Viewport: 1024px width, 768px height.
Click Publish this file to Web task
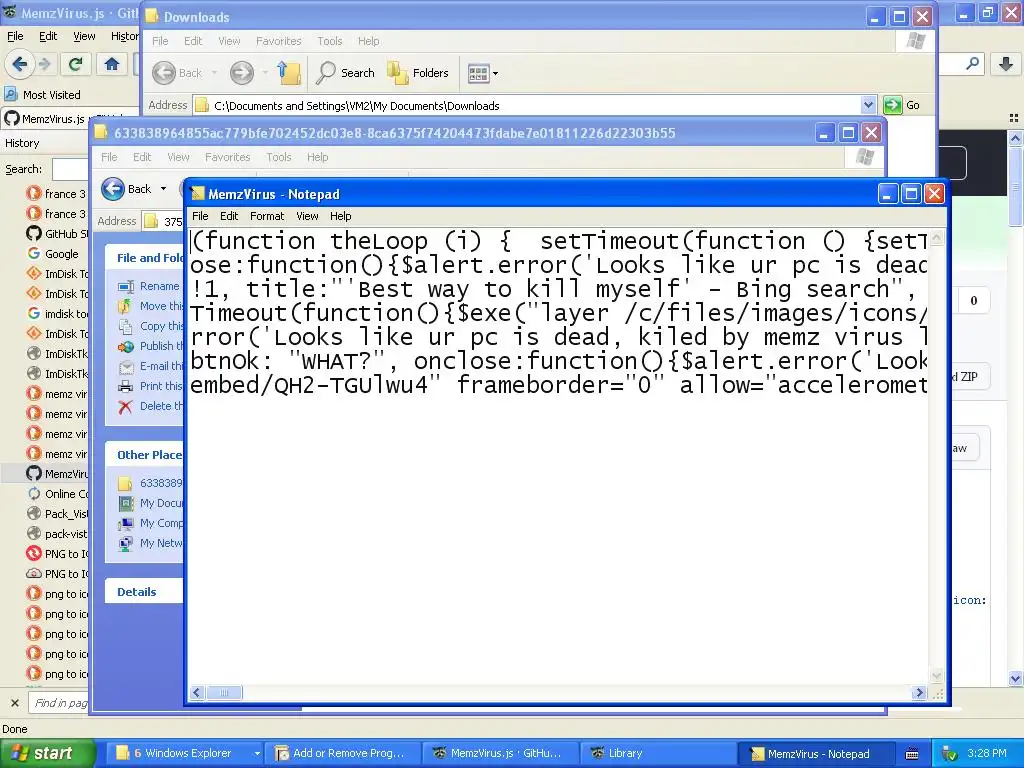pos(152,346)
